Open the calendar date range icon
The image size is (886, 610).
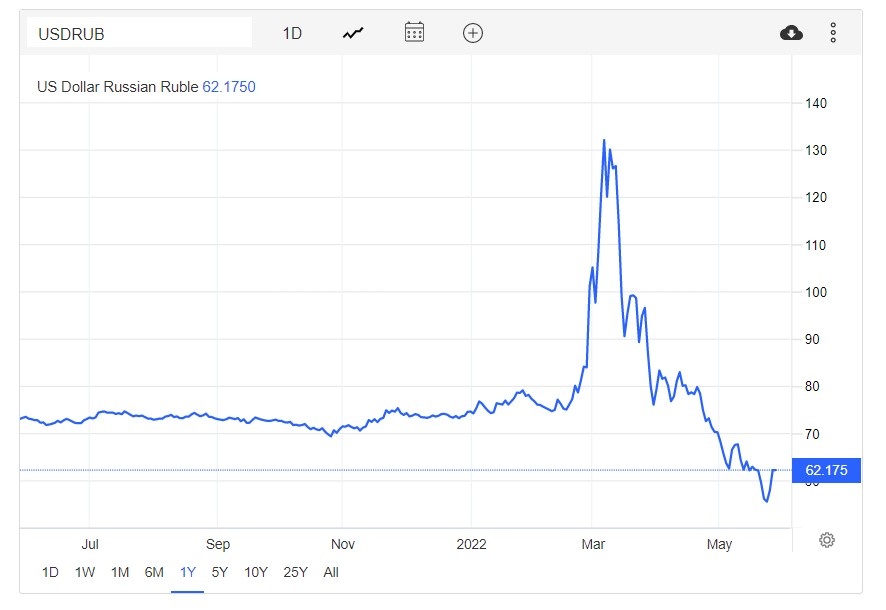414,33
